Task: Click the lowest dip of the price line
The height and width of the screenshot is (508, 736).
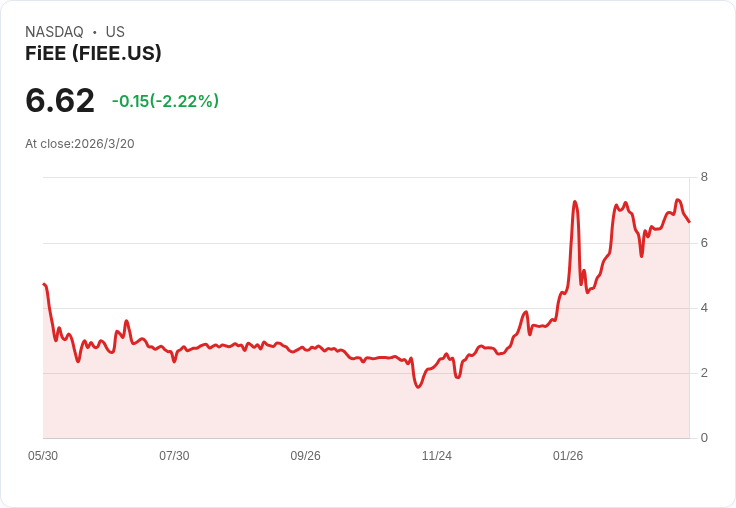Action: pyautogui.click(x=418, y=387)
